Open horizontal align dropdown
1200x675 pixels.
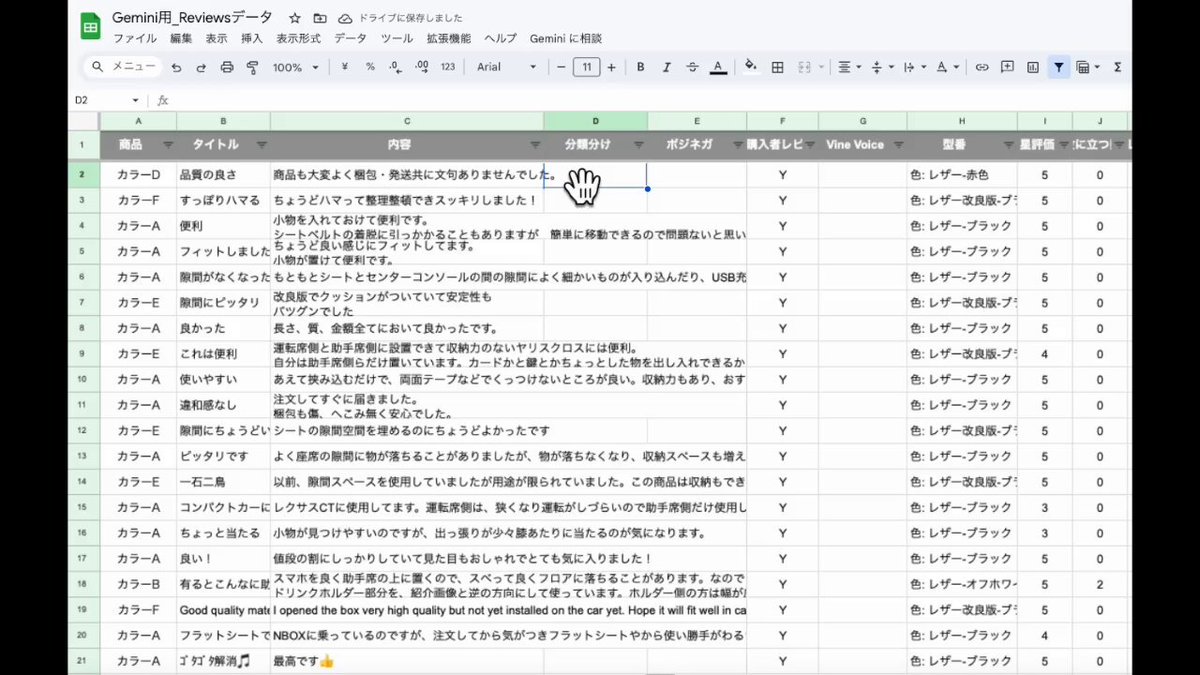pyautogui.click(x=849, y=67)
